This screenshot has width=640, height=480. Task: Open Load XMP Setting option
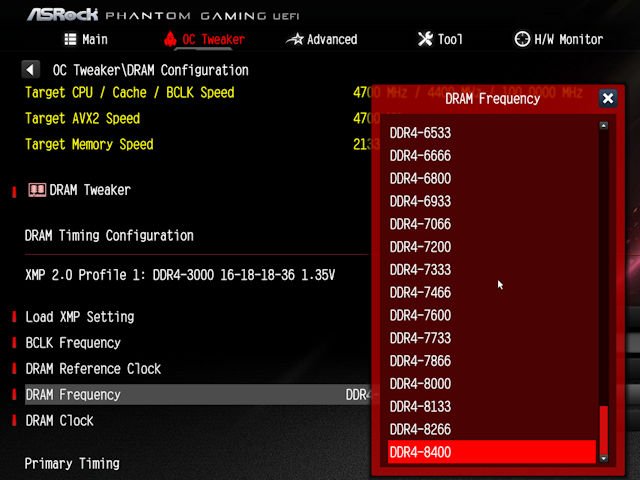click(x=80, y=317)
